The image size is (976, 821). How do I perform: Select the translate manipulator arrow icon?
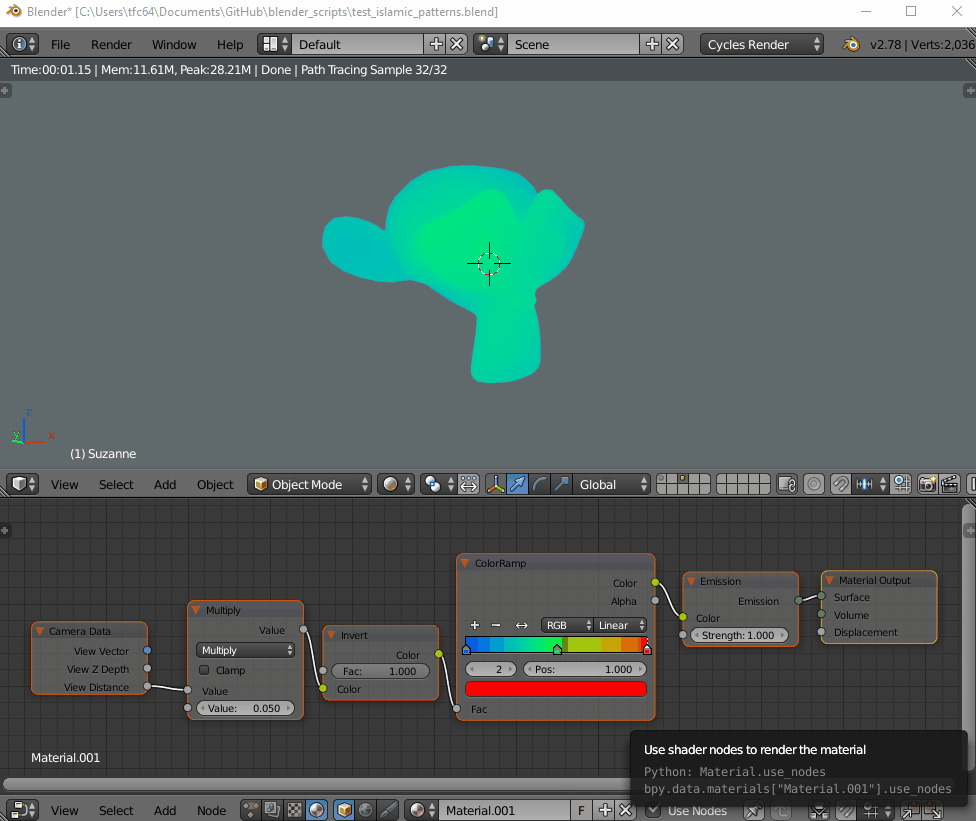(517, 484)
